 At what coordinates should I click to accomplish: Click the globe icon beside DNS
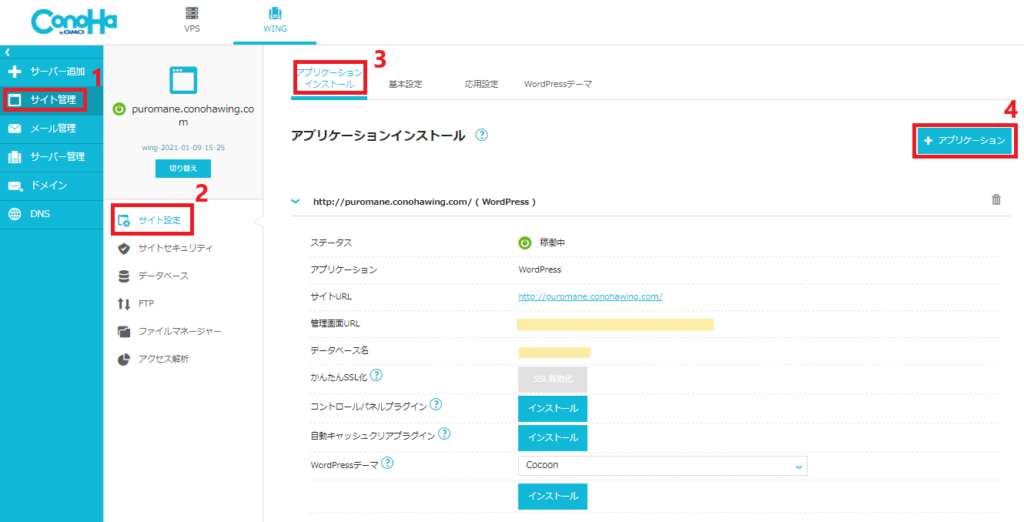click(15, 214)
